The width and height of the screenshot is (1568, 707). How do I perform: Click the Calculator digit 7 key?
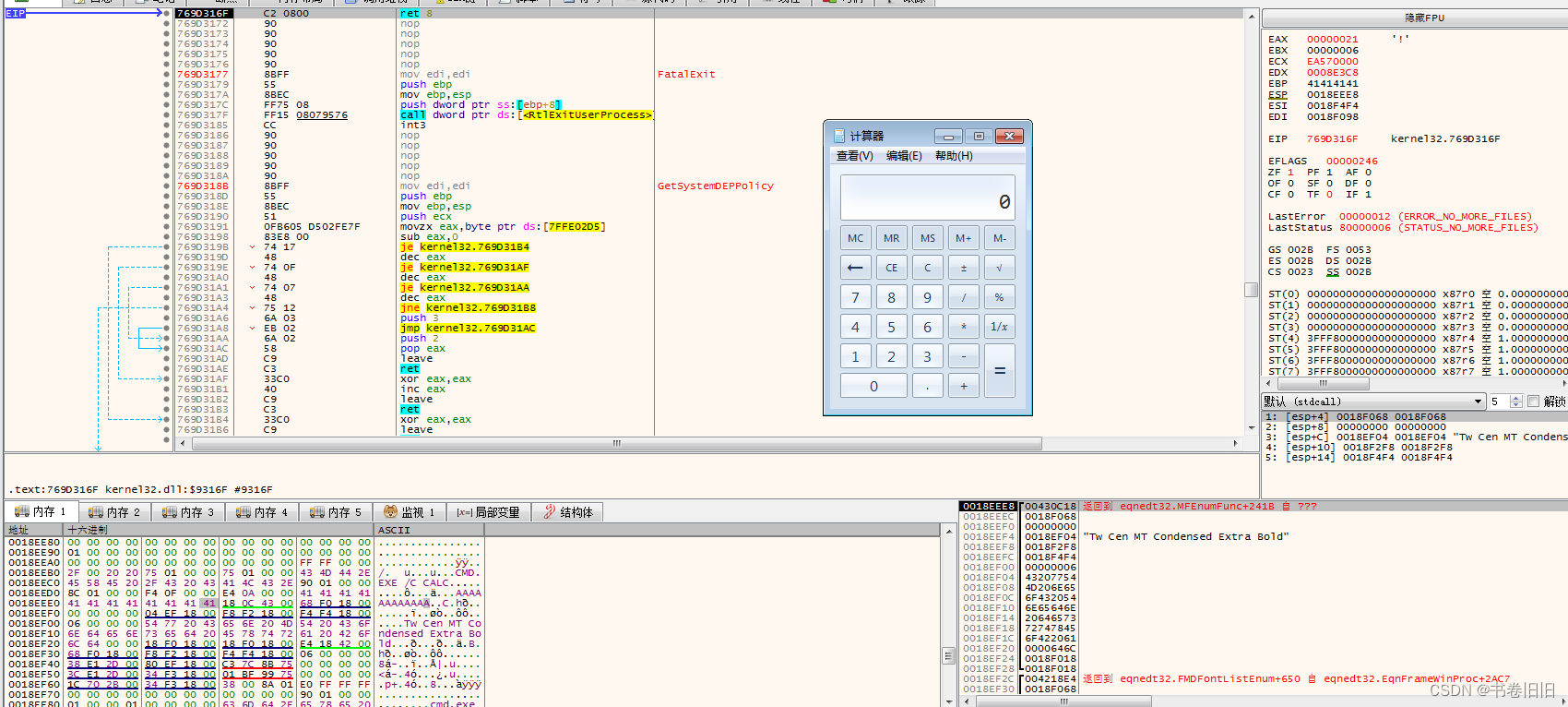pos(855,297)
